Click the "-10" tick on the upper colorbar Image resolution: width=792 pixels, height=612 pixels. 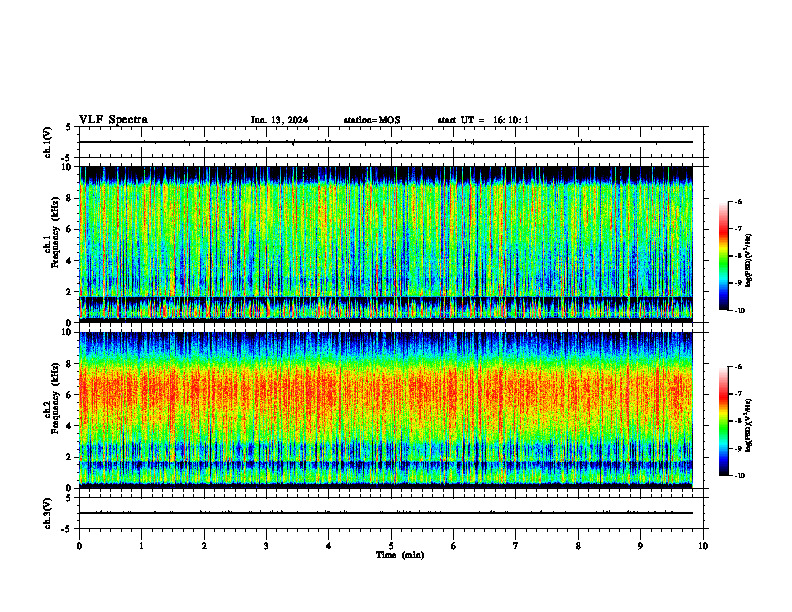pos(739,311)
